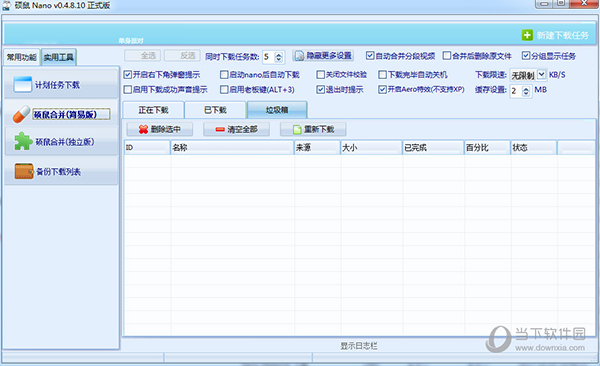Enable 合并后删除原文件 checkbox
600x366 pixels.
[447, 56]
